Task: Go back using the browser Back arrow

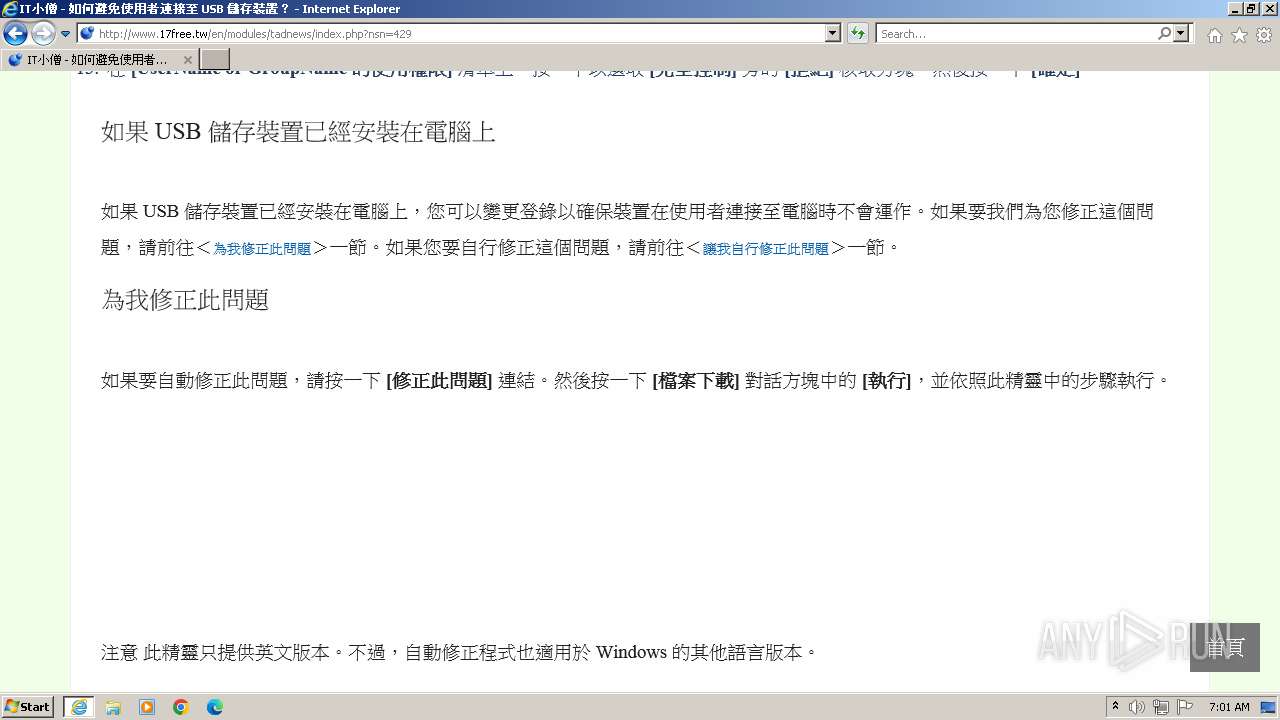Action: (15, 34)
